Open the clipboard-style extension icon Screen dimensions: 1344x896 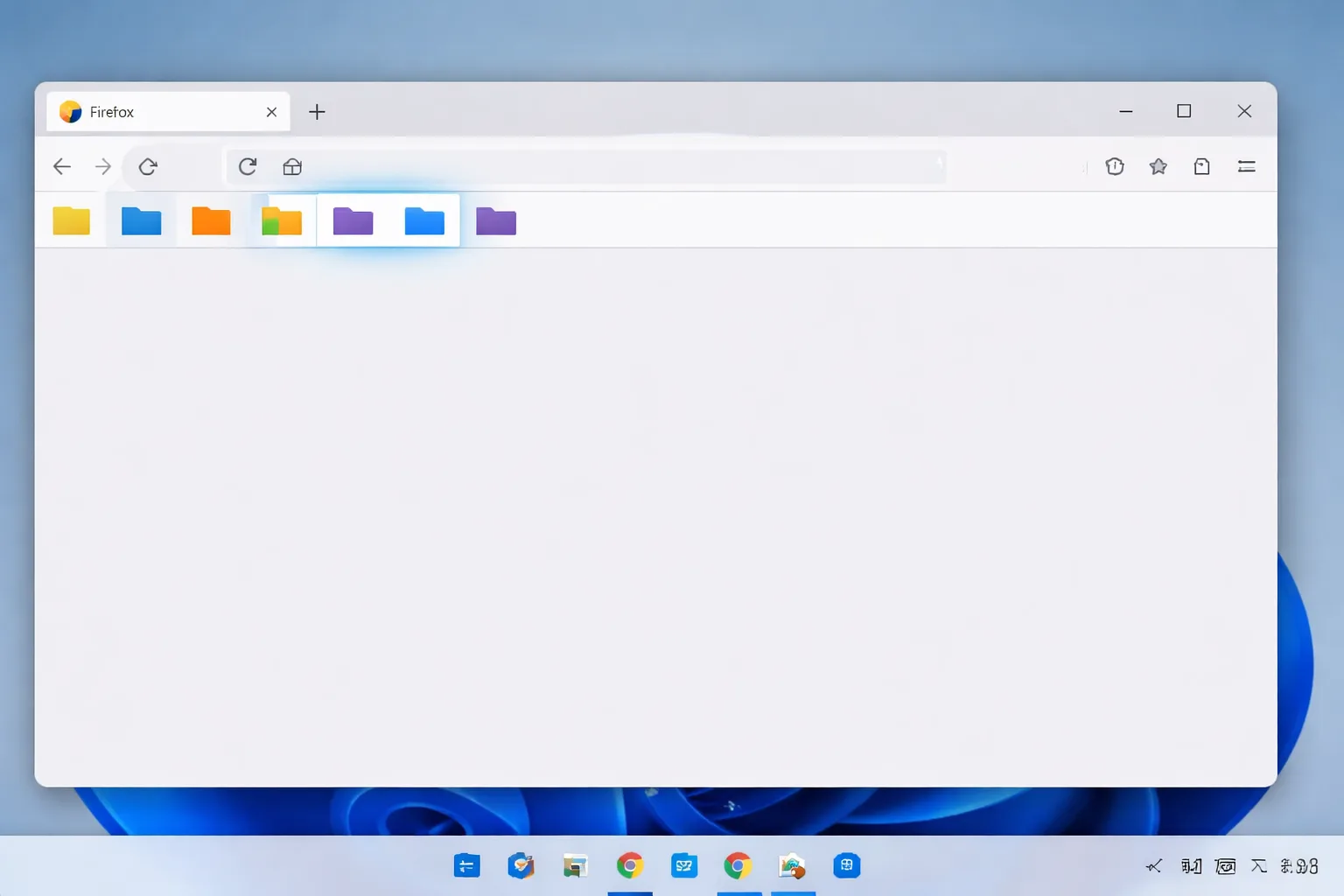point(1202,166)
